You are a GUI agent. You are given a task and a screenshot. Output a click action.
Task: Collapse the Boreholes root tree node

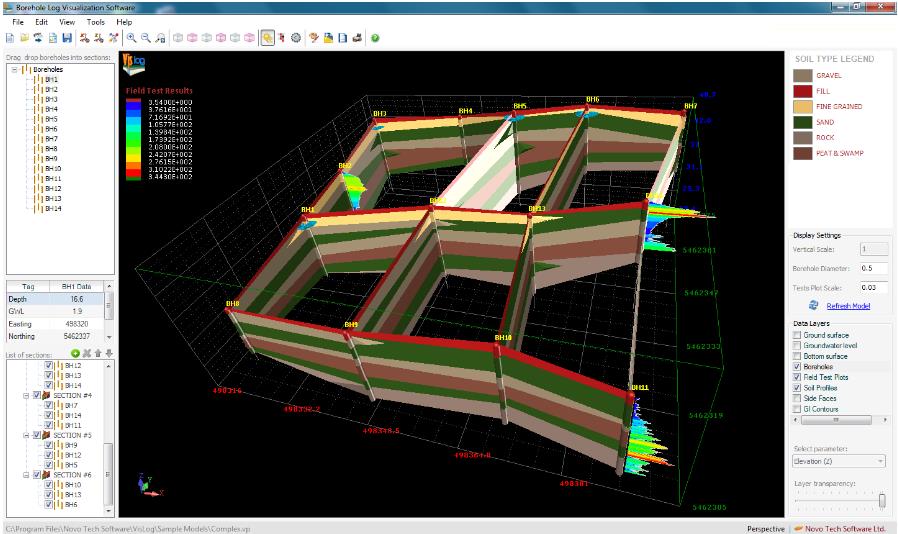pos(15,69)
